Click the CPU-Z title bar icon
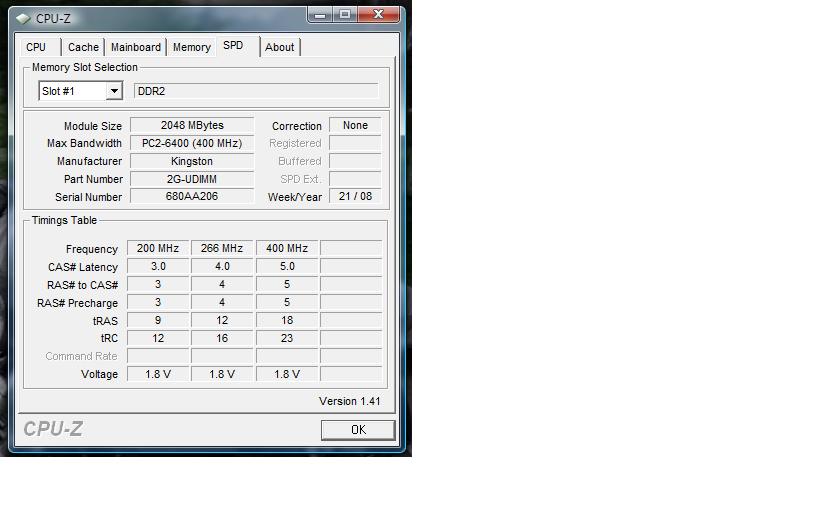Screen dimensions: 840x525 (x=22, y=19)
